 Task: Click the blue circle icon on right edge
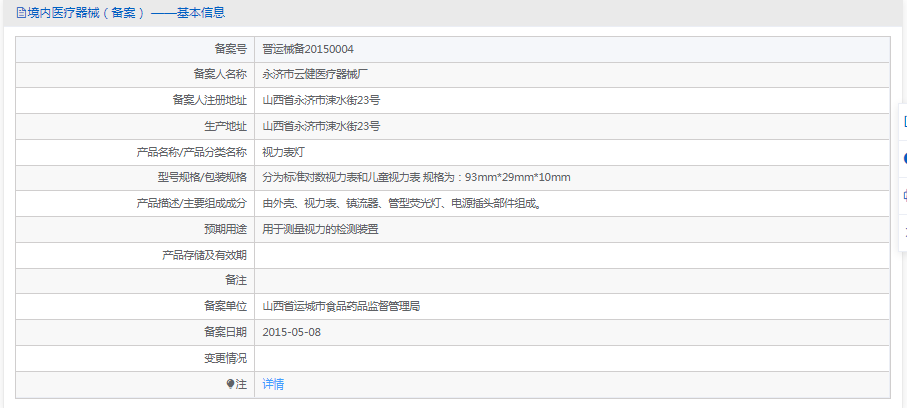pyautogui.click(x=904, y=159)
